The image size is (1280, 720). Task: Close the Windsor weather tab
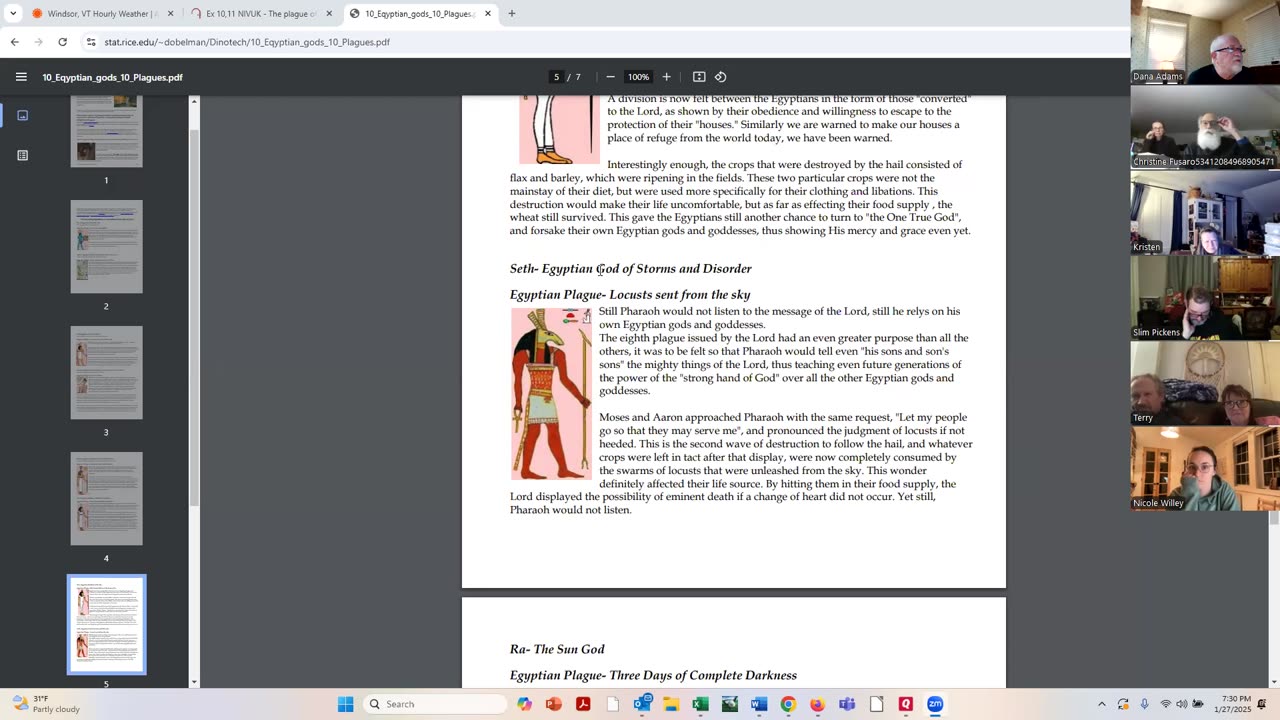(x=170, y=14)
